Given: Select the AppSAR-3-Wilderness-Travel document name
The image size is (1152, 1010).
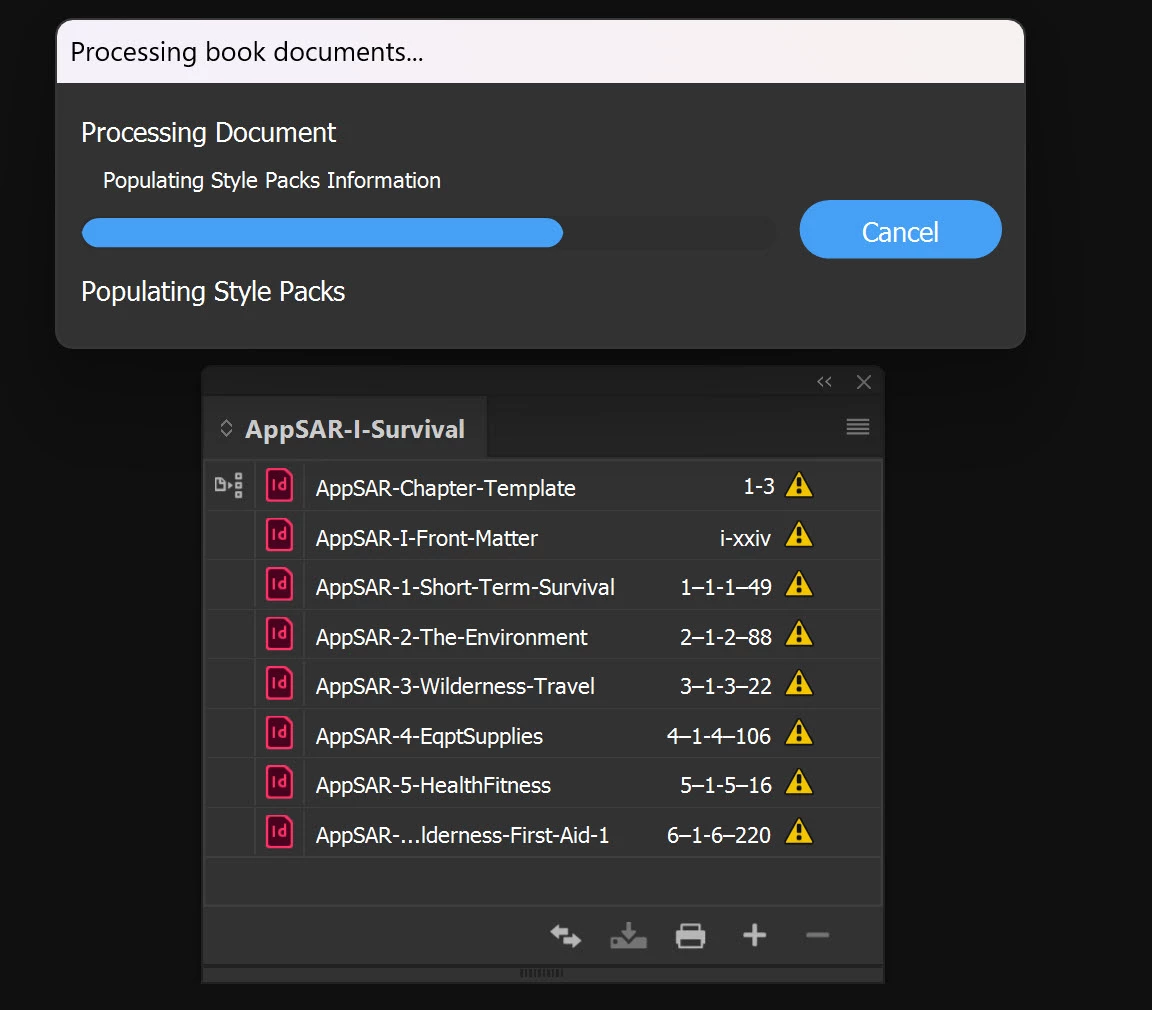Looking at the screenshot, I should coord(455,686).
